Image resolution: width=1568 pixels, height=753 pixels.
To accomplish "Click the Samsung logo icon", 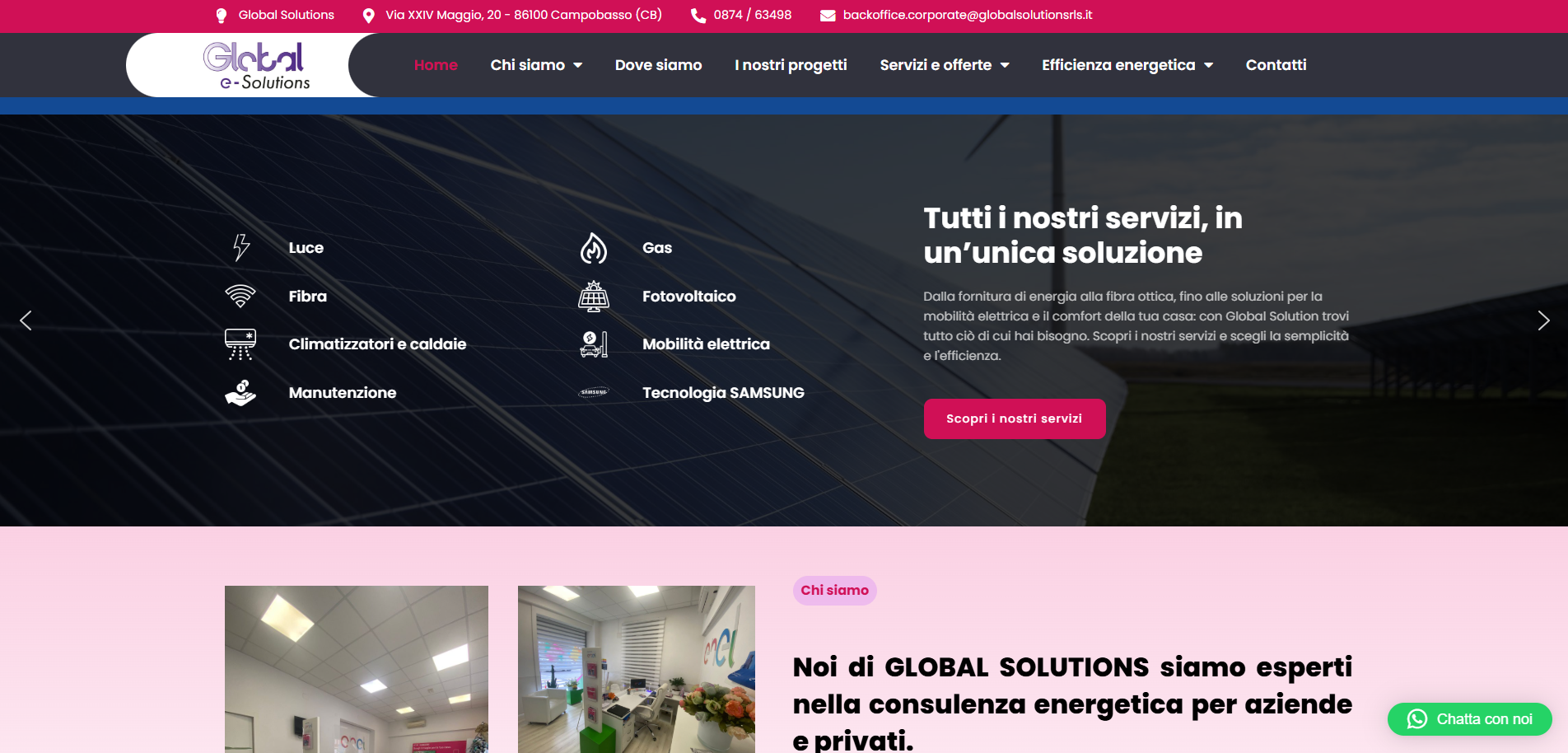I will (594, 393).
